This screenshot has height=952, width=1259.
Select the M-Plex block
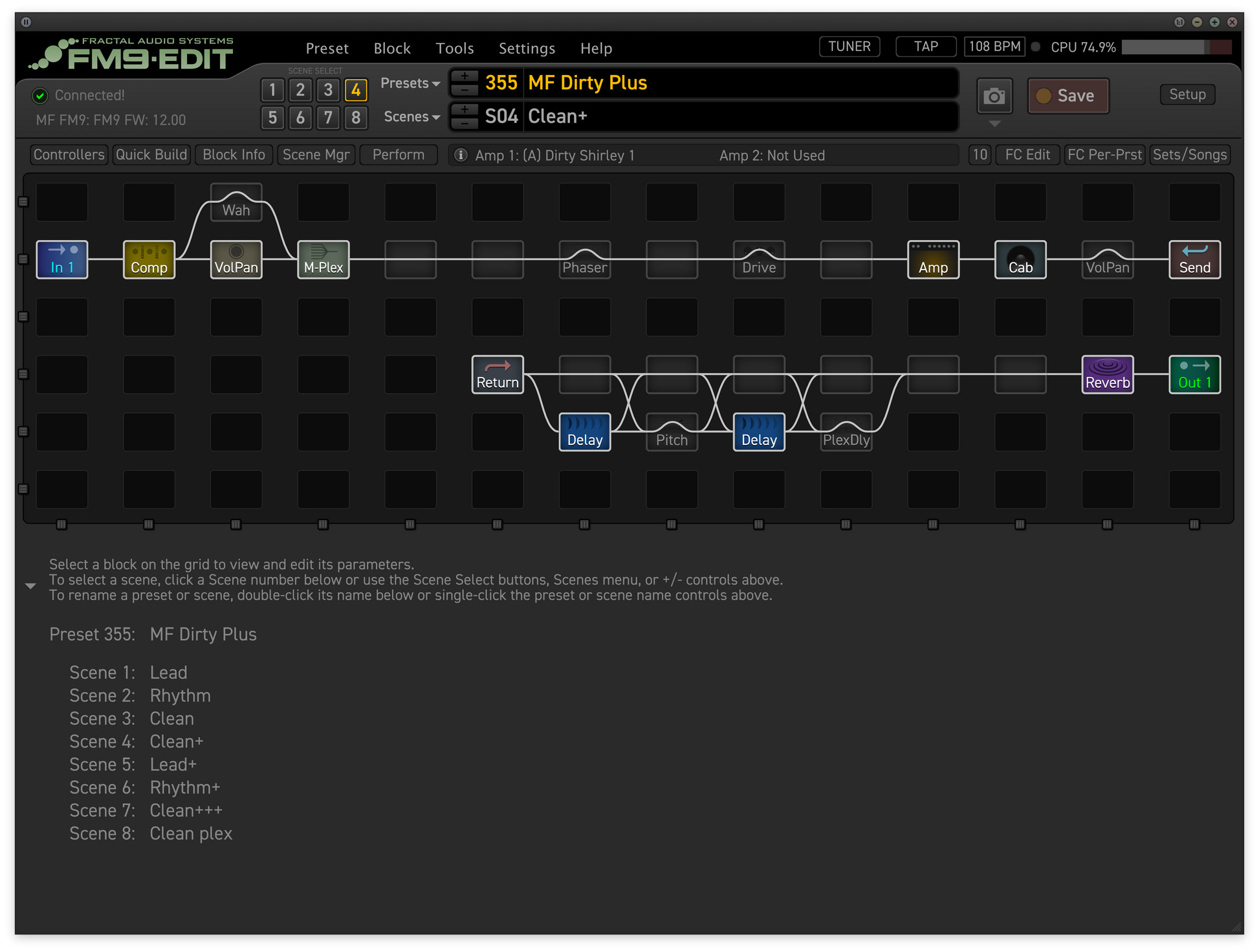323,259
